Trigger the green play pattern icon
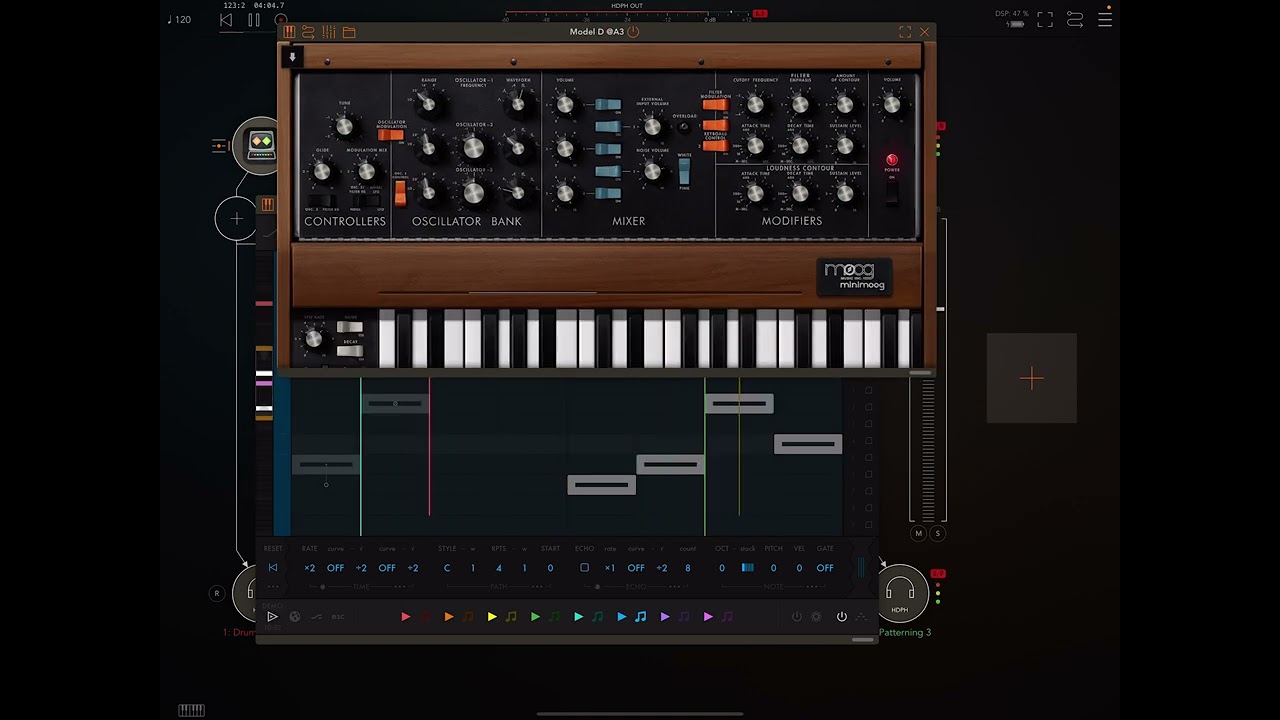The width and height of the screenshot is (1280, 720). pyautogui.click(x=535, y=617)
